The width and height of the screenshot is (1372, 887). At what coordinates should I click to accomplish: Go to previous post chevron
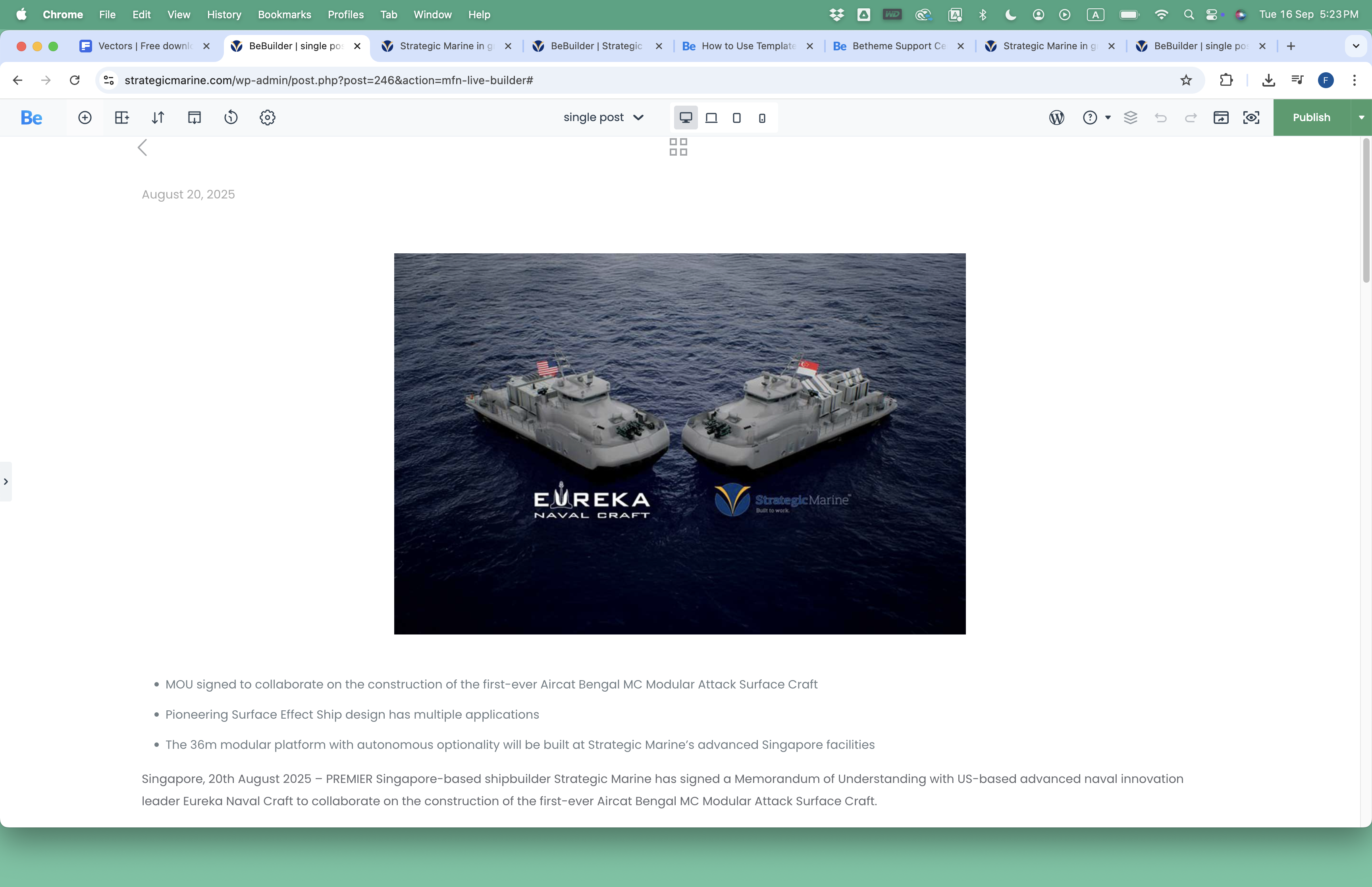(142, 147)
